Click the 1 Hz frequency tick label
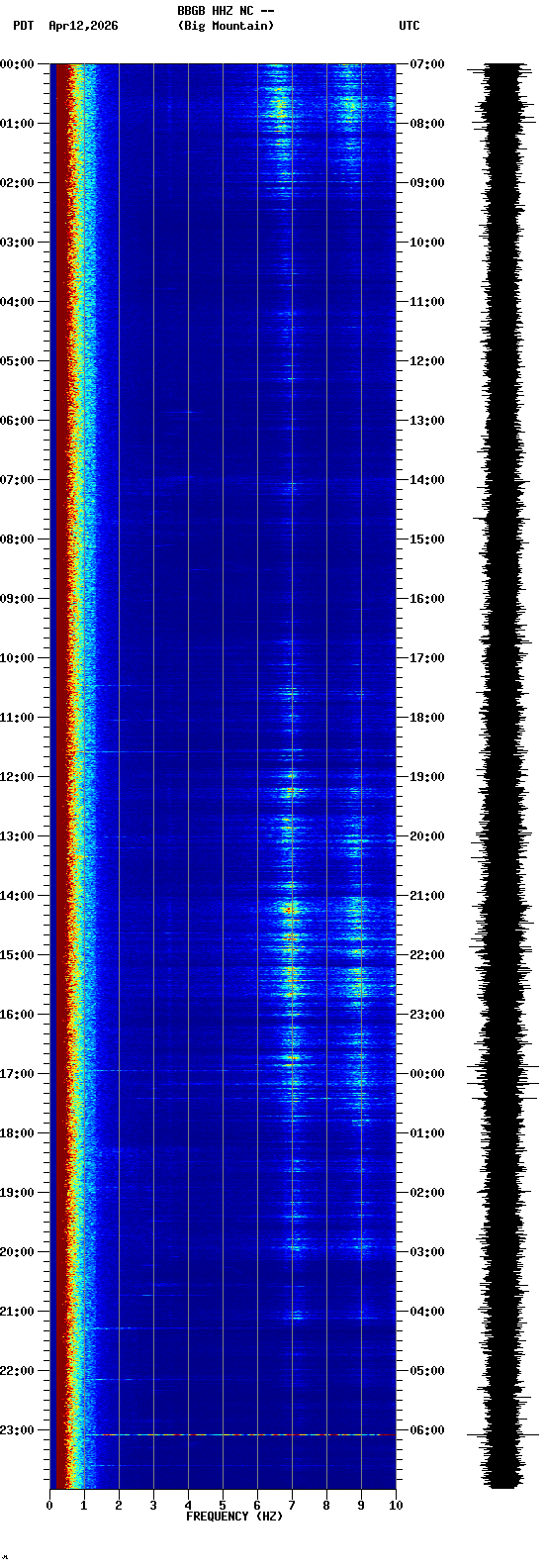The height and width of the screenshot is (1568, 546). click(84, 1506)
